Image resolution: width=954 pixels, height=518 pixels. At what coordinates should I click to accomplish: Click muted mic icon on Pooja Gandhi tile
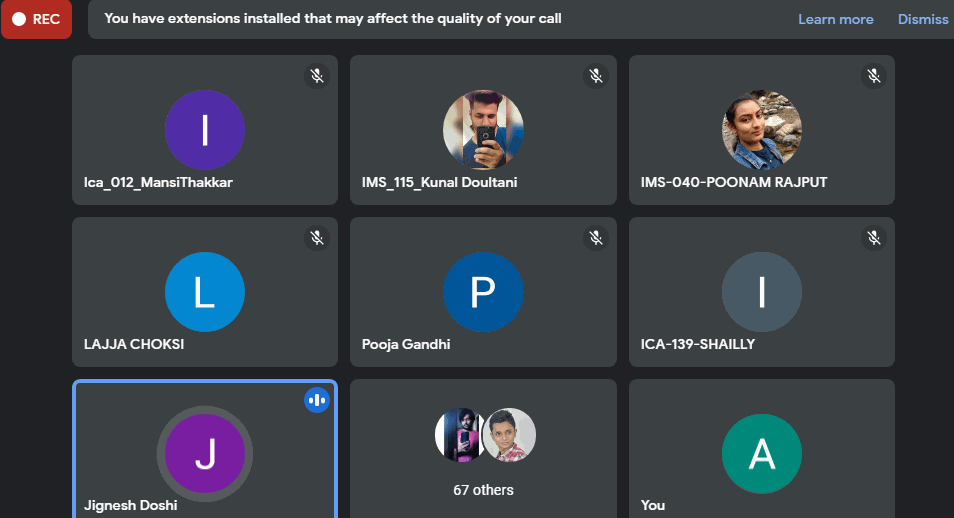pyautogui.click(x=596, y=238)
